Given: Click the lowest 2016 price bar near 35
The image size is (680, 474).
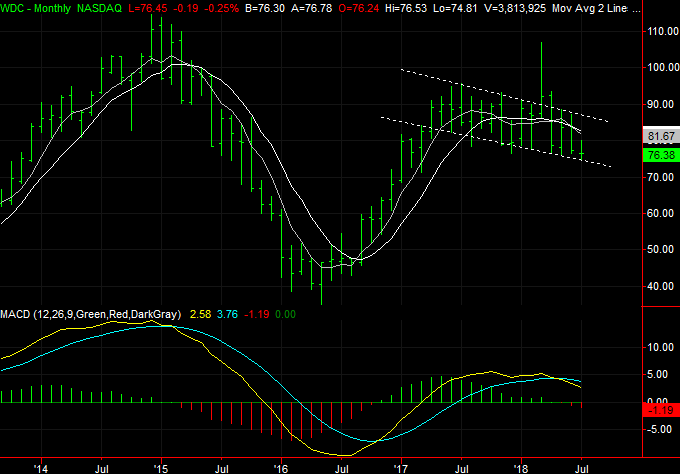Looking at the screenshot, I should [321, 283].
